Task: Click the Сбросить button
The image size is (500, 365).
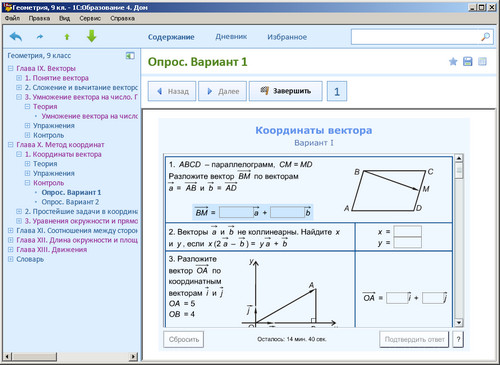Action: 184,339
